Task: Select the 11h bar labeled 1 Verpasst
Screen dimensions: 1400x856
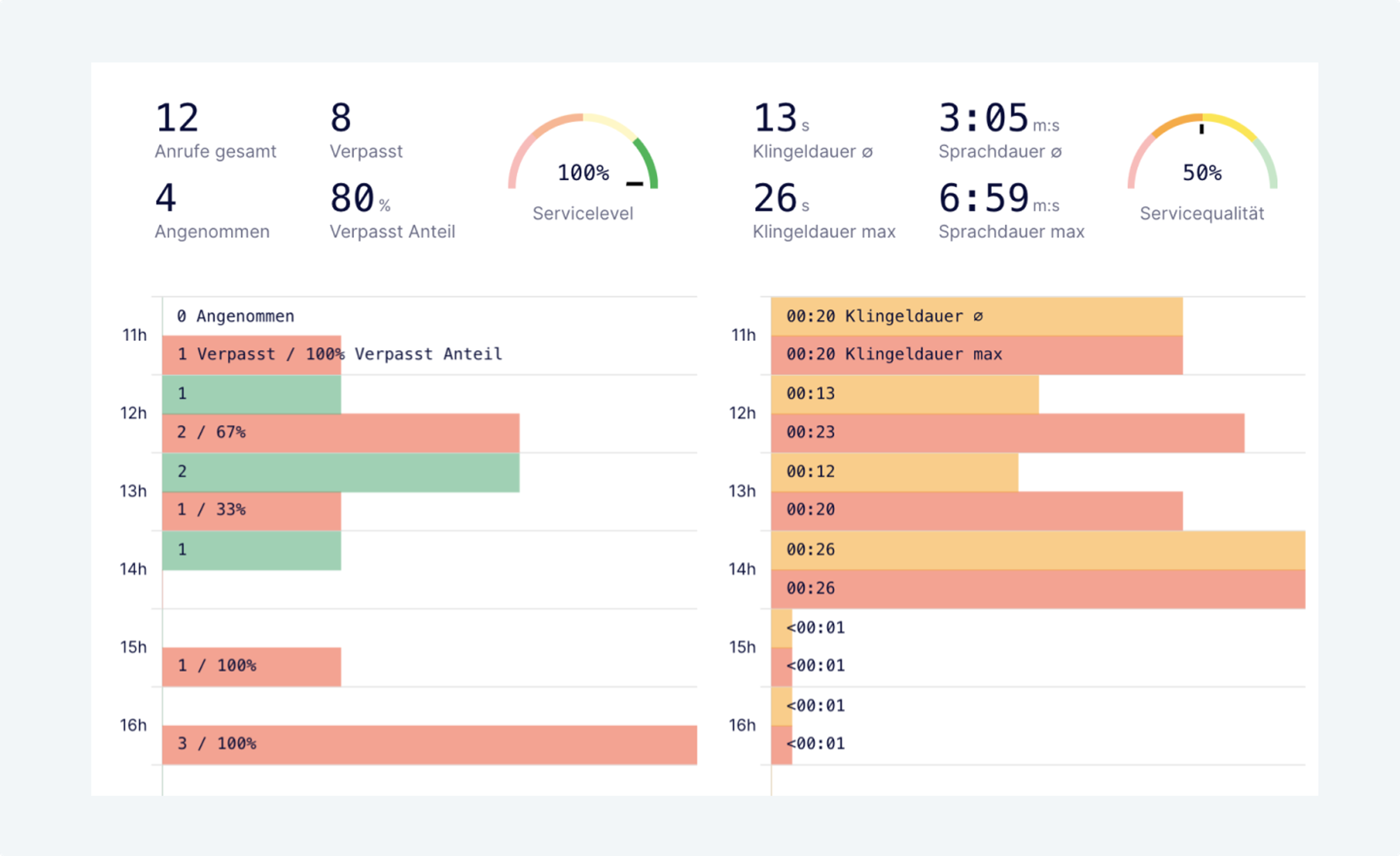Action: (x=251, y=355)
